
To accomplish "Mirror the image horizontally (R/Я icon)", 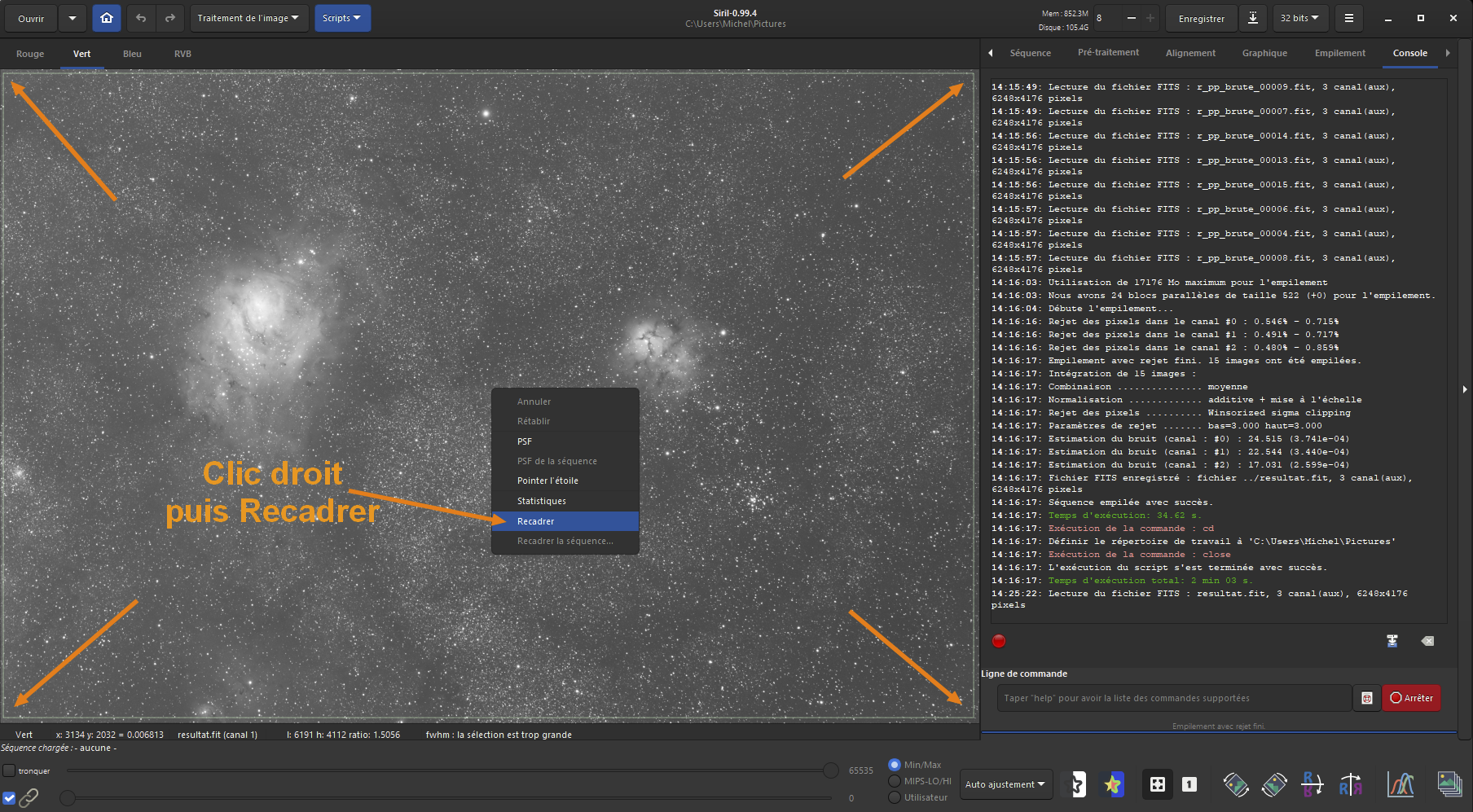I will (x=1351, y=784).
